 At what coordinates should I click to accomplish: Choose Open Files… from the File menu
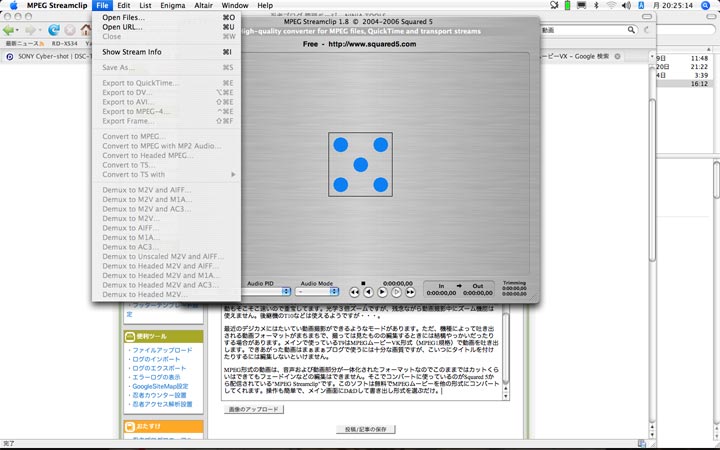(166, 17)
